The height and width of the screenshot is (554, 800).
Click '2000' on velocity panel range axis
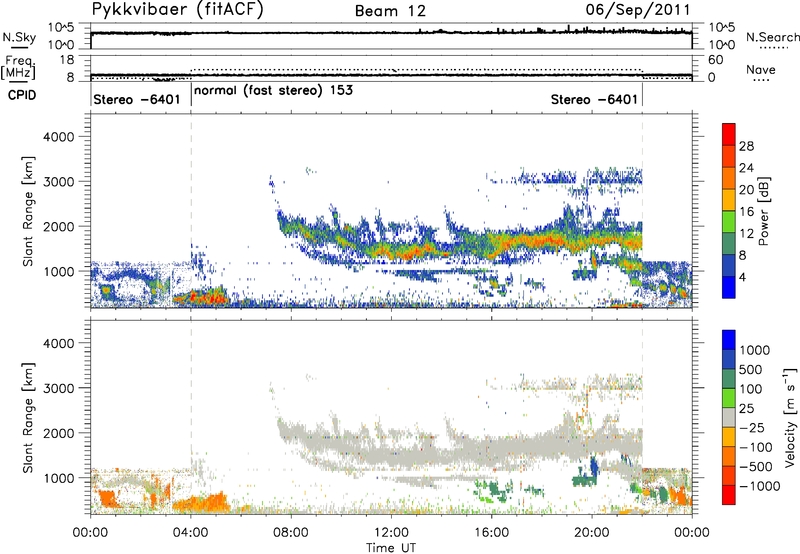pyautogui.click(x=59, y=433)
